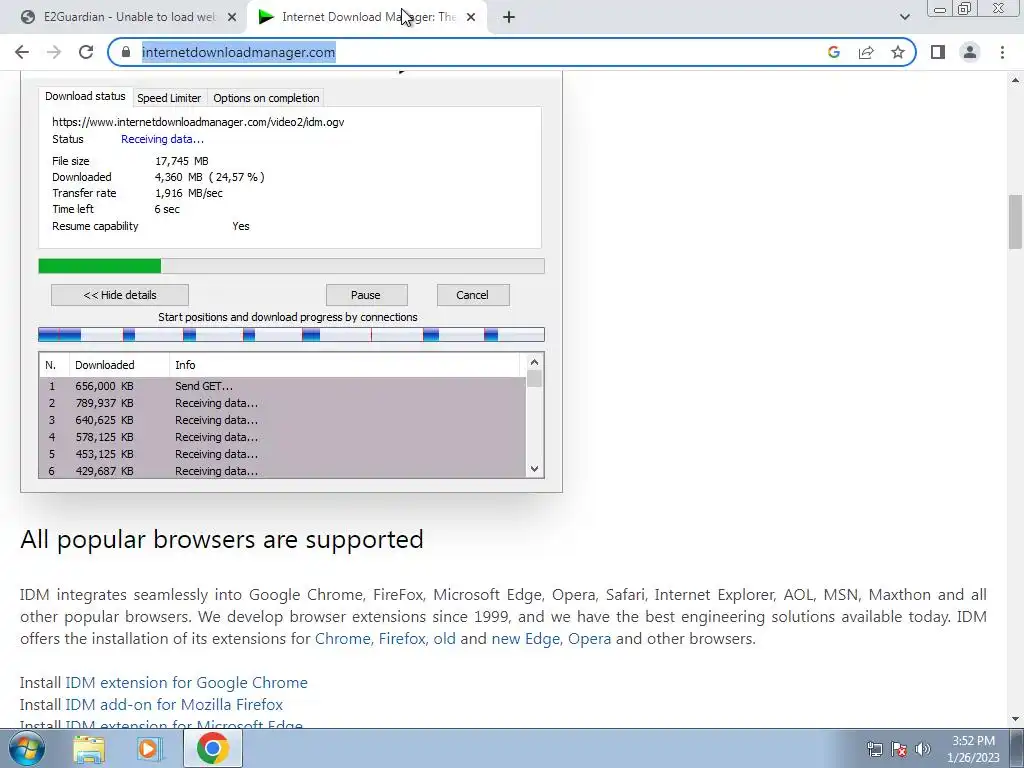
Task: Switch to the Speed Limiter tab
Action: (169, 98)
